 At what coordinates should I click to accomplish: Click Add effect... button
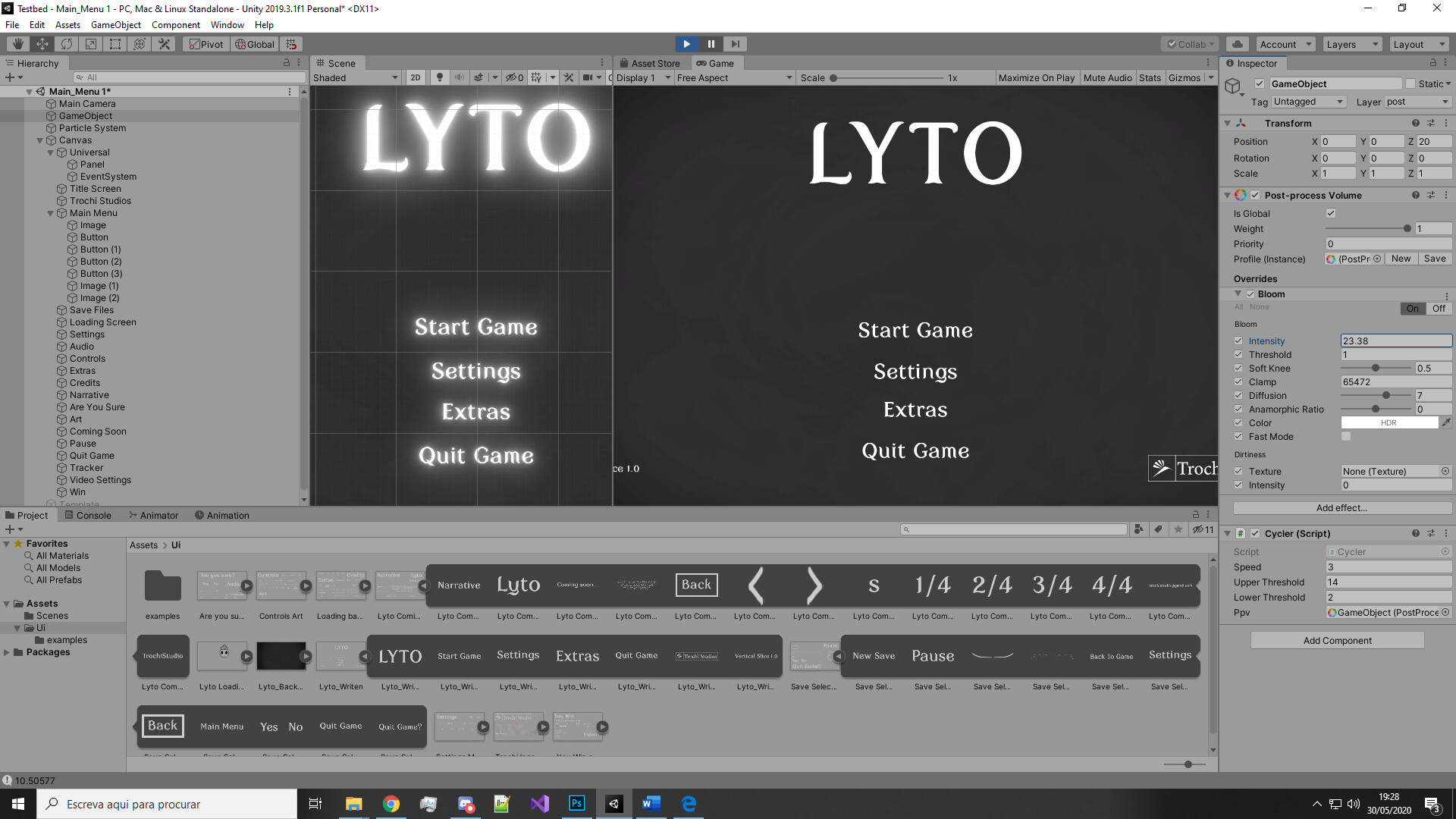pos(1341,508)
